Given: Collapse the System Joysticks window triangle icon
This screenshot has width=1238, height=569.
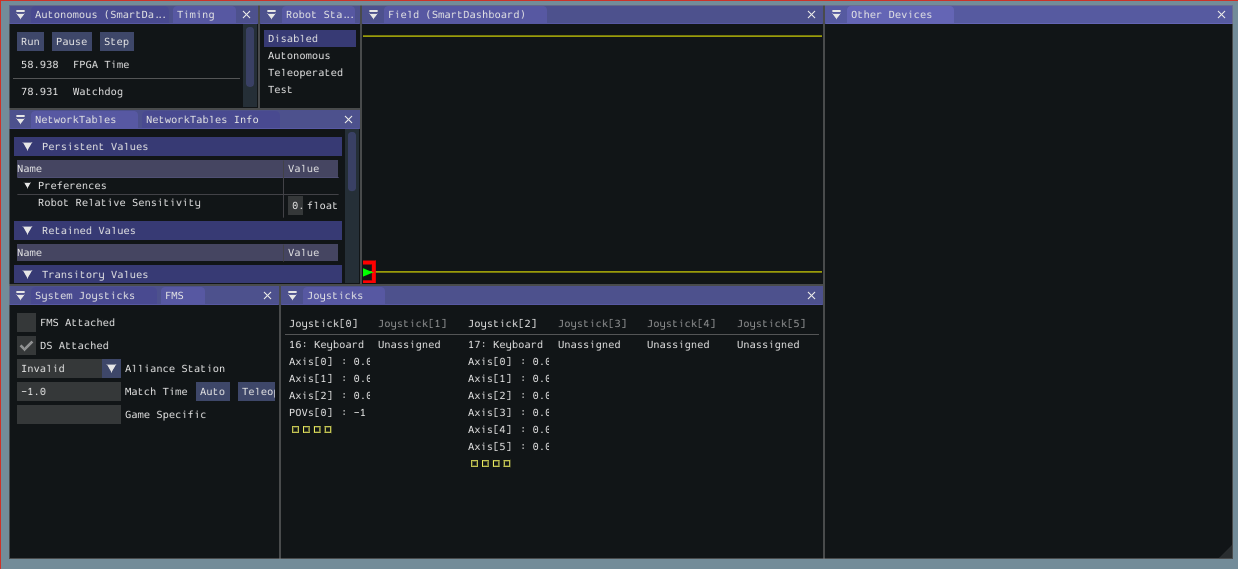Looking at the screenshot, I should (x=21, y=296).
